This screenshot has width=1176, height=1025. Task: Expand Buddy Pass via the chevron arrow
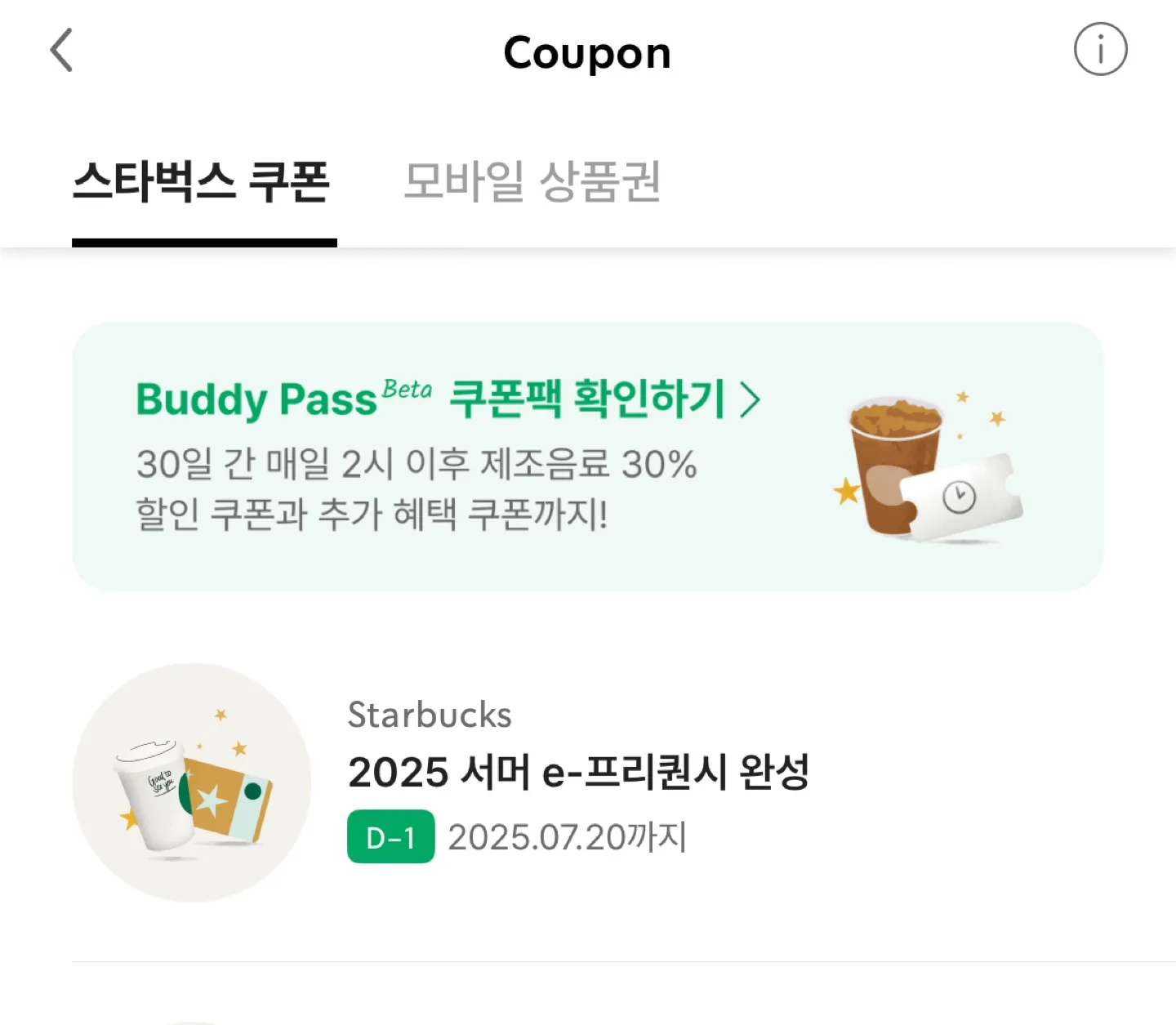750,400
